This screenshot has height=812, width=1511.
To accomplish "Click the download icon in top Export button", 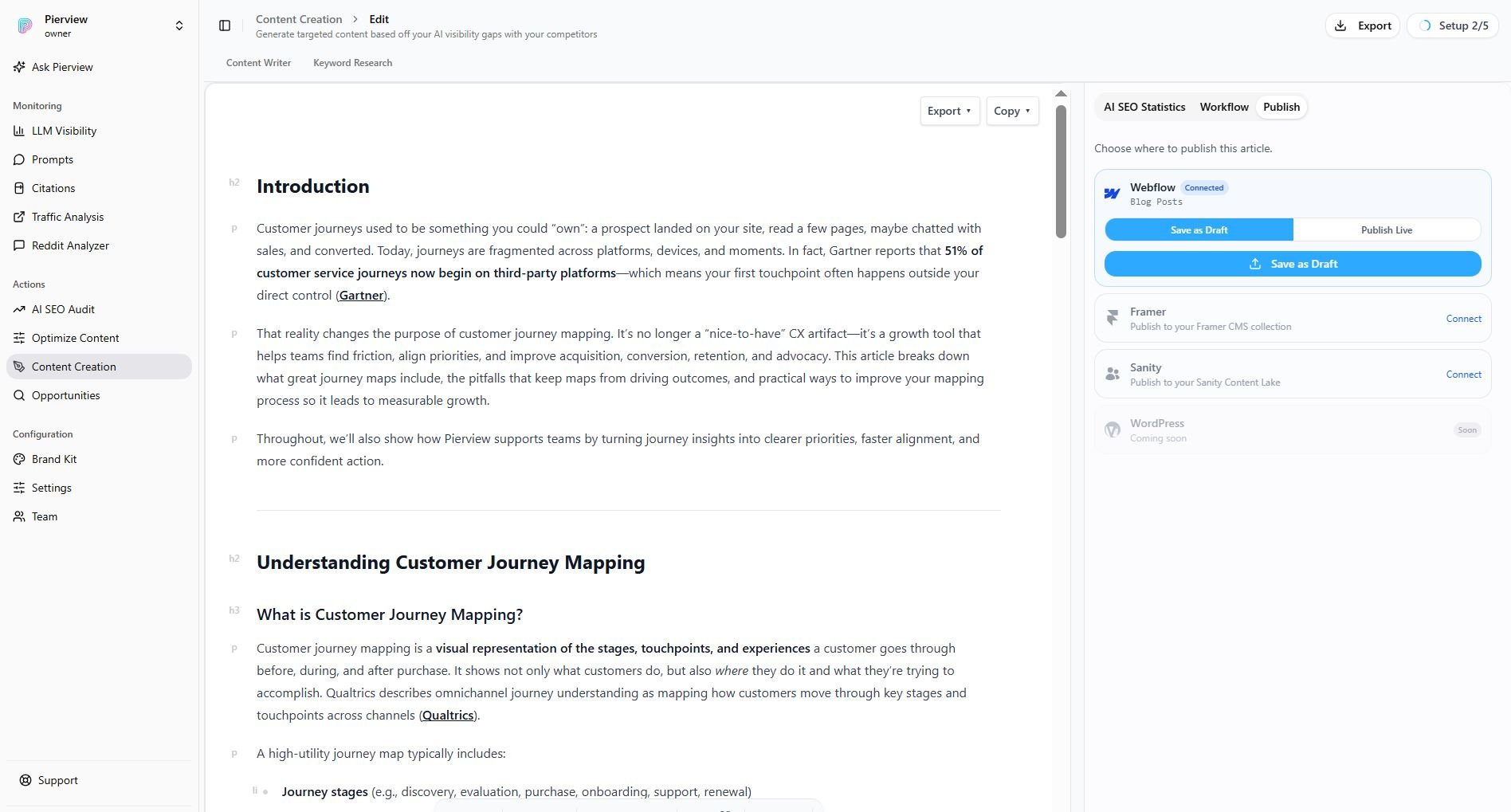I will [x=1340, y=25].
